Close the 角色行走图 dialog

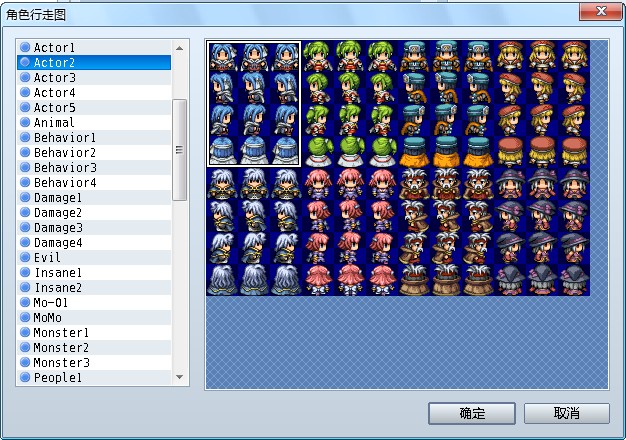click(x=601, y=12)
